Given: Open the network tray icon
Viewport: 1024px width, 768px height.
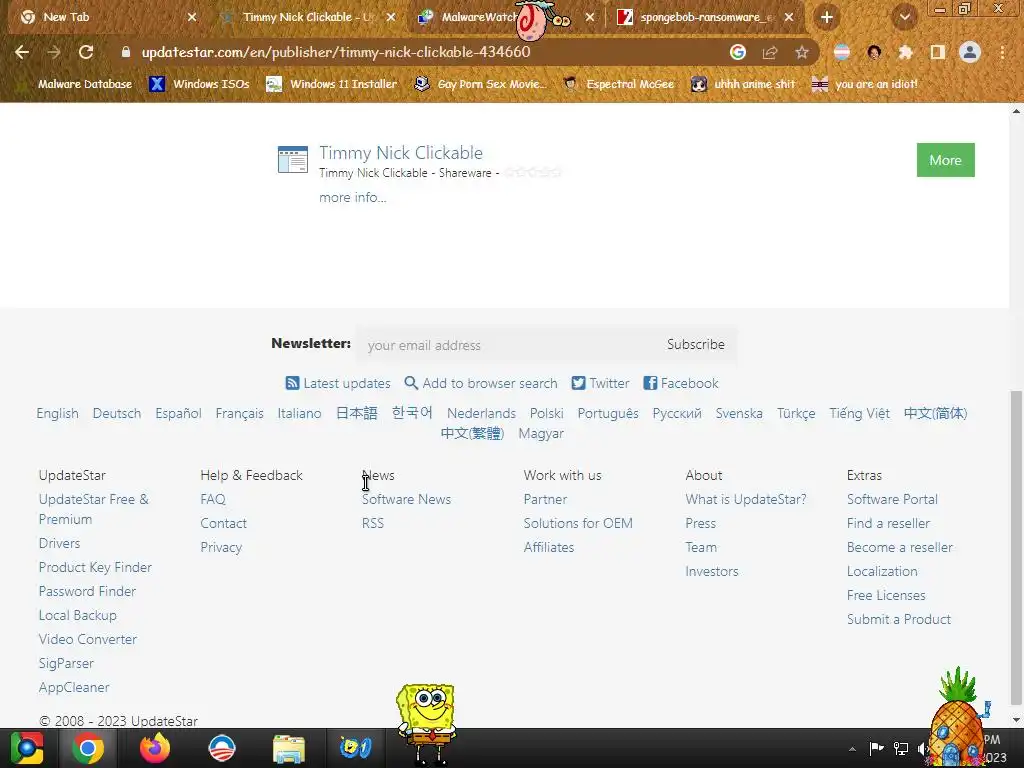Looking at the screenshot, I should tap(901, 748).
